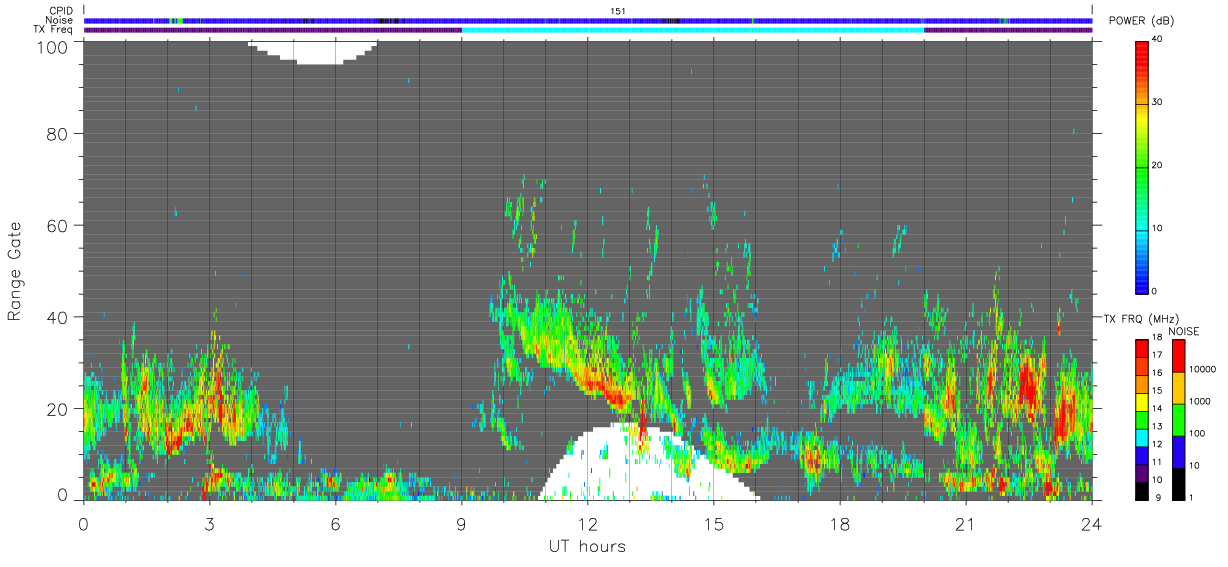Click the 100 label in NOISE legend

pyautogui.click(x=1198, y=433)
